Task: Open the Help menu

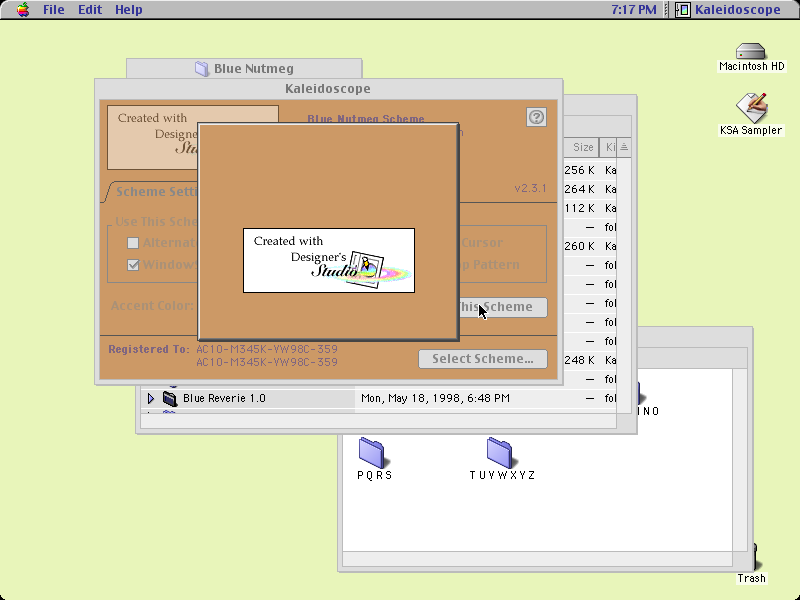Action: click(129, 10)
